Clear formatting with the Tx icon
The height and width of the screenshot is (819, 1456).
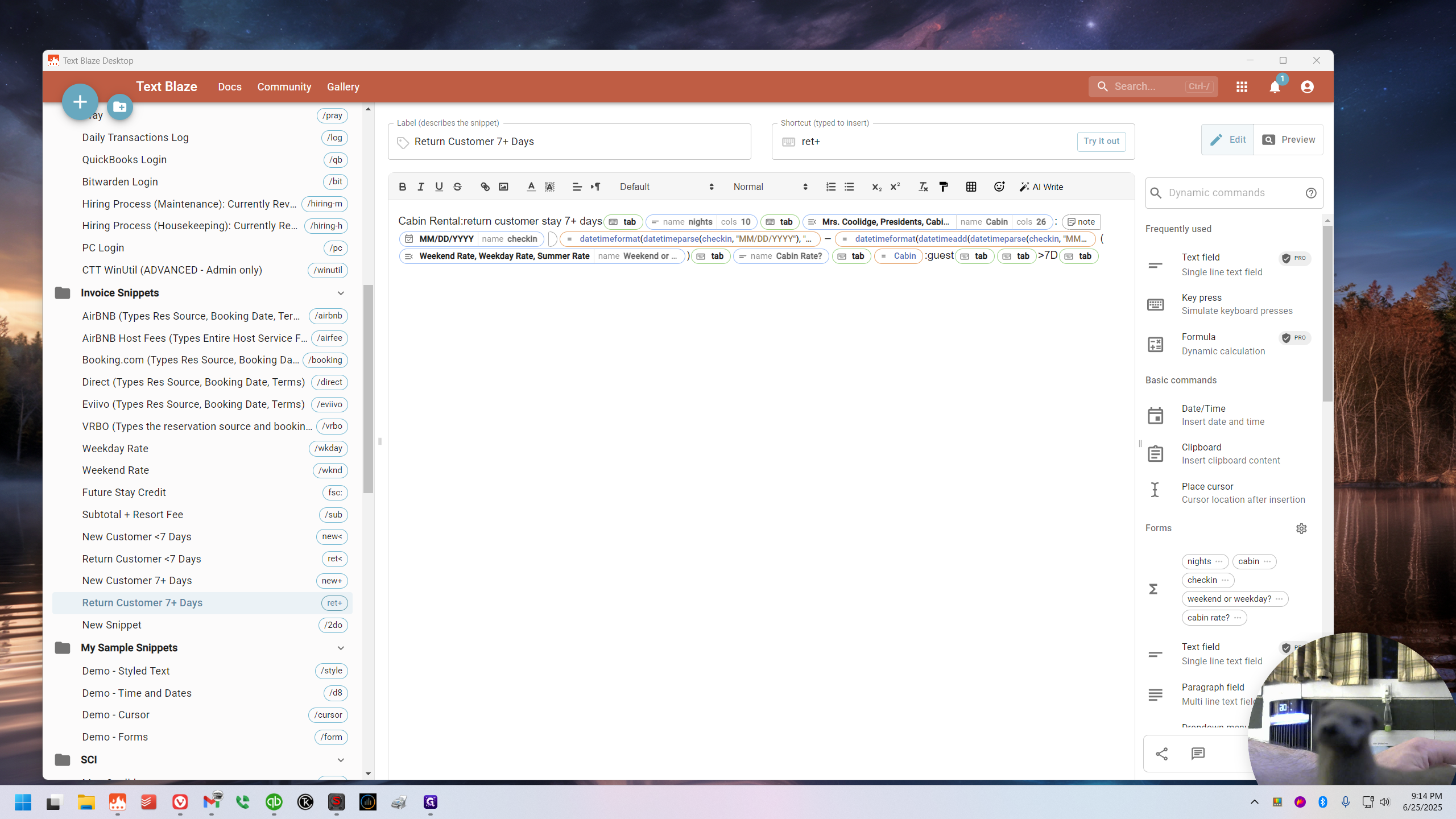923,187
